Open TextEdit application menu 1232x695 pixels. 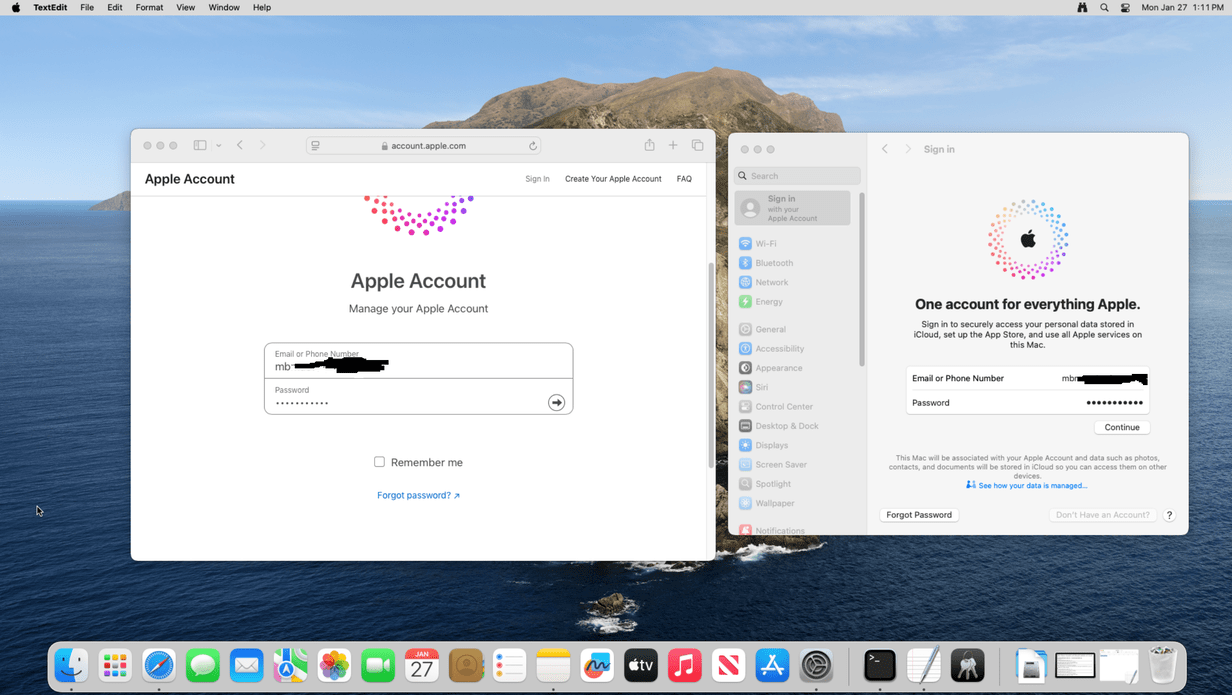(50, 7)
